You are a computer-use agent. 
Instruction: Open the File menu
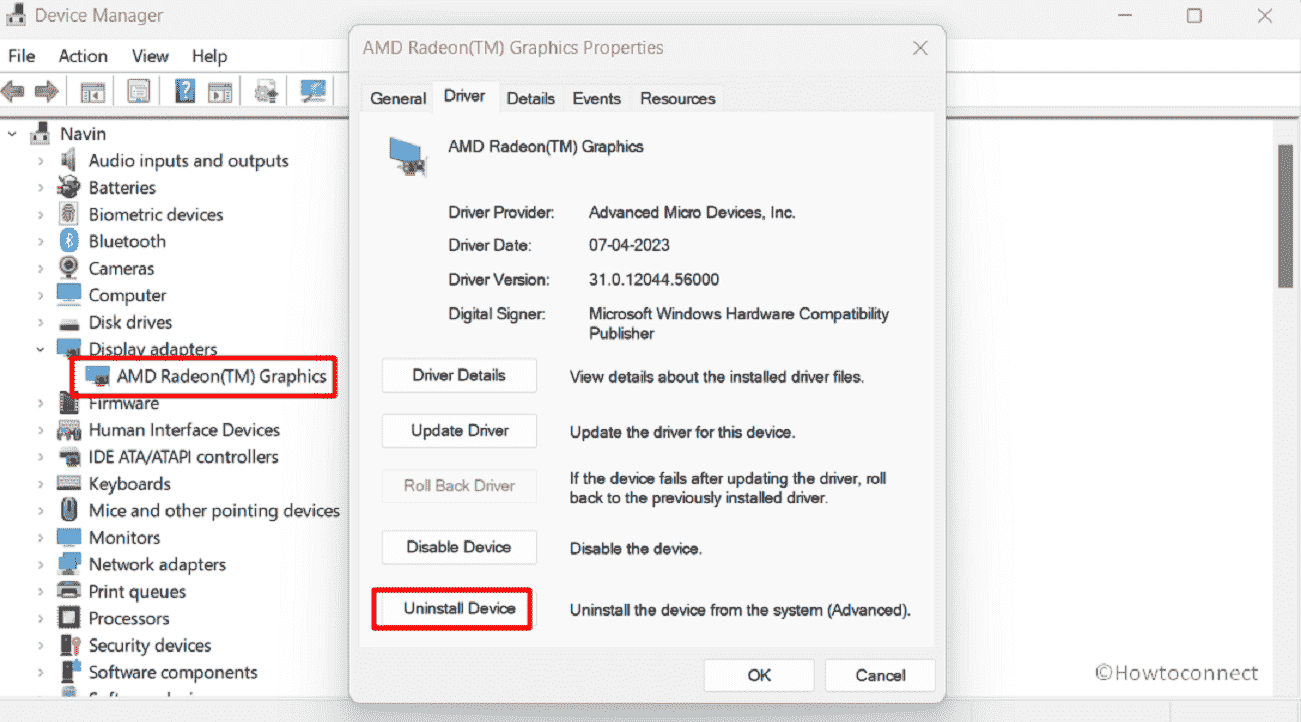point(21,56)
